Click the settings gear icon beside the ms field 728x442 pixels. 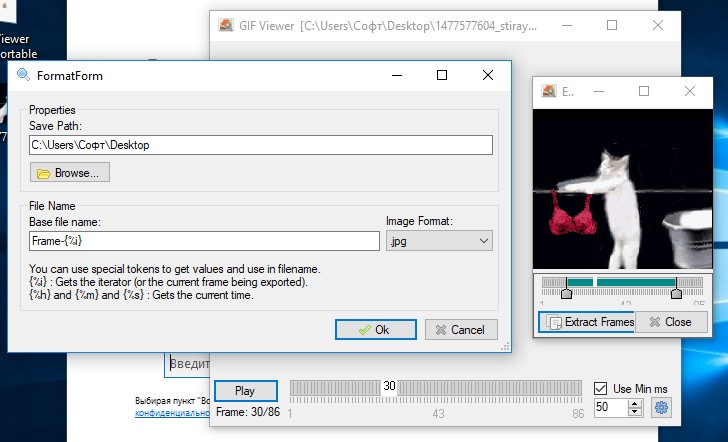coord(661,408)
